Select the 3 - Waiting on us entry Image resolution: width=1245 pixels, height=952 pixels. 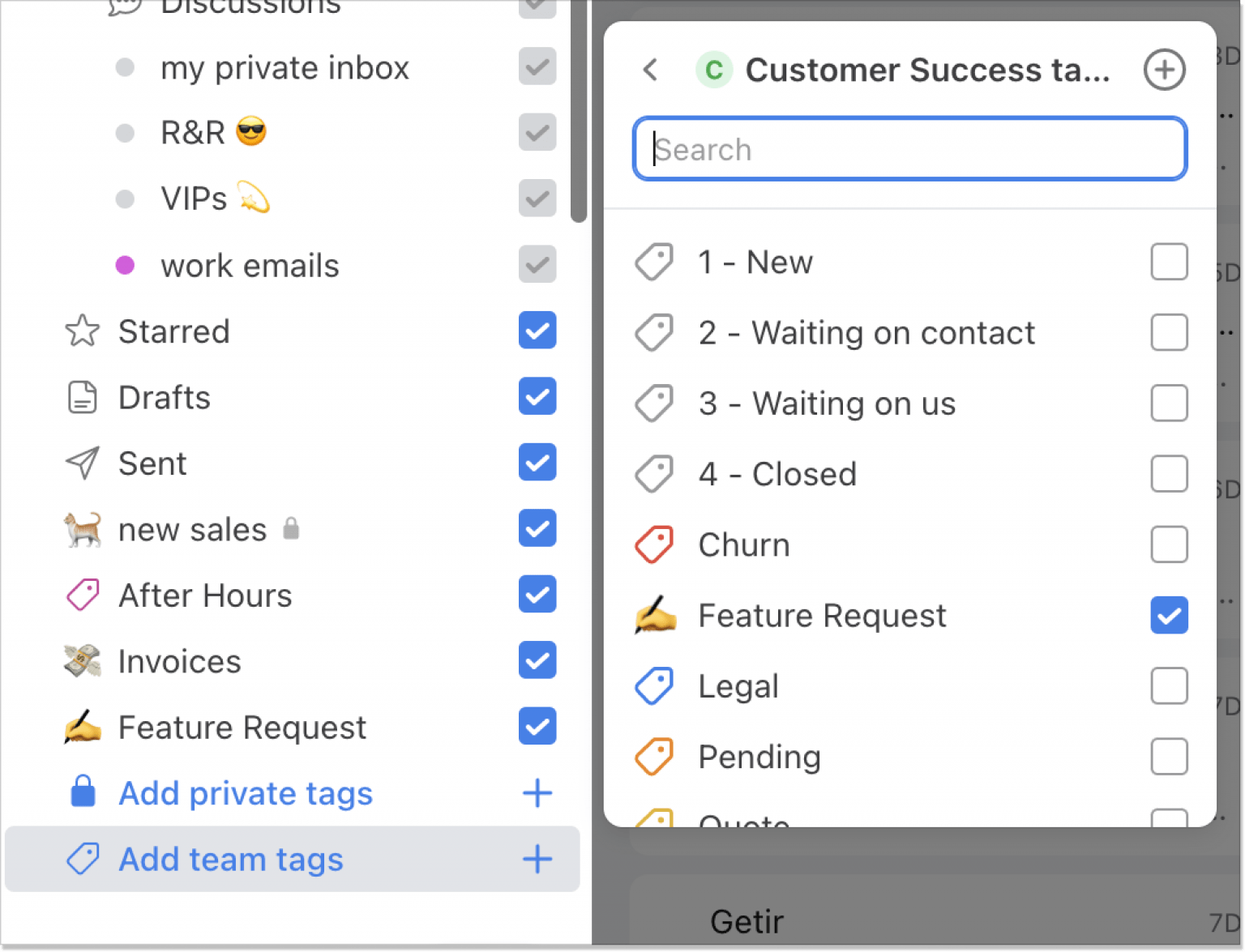pos(827,403)
